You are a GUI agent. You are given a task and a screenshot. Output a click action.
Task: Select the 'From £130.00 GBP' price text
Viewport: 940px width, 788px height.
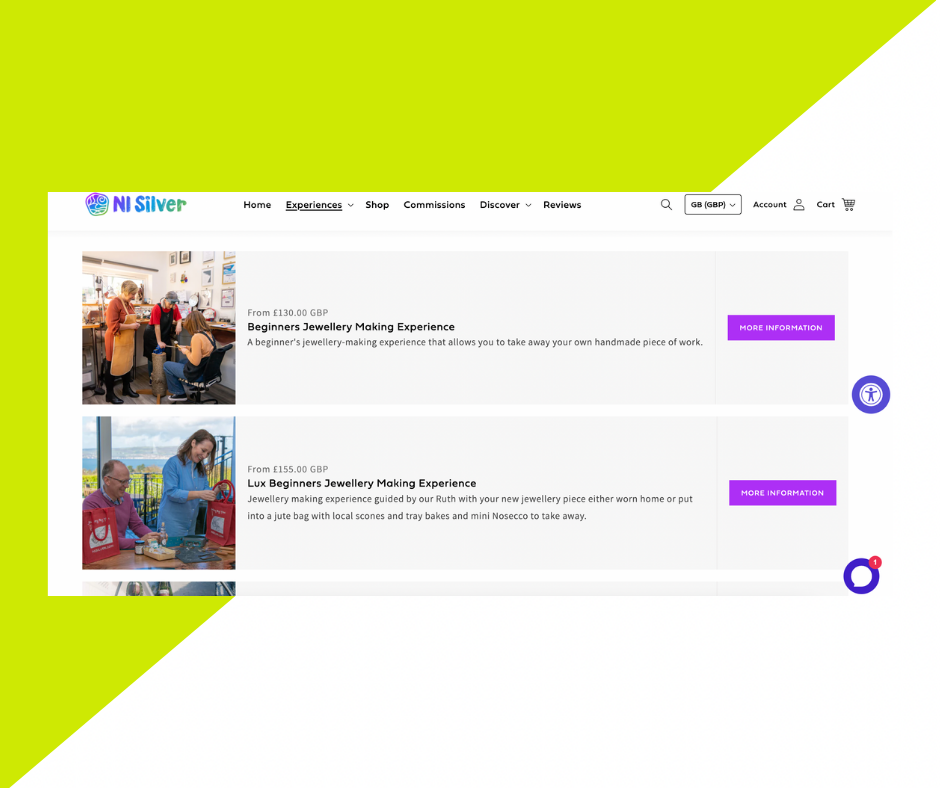click(x=288, y=312)
